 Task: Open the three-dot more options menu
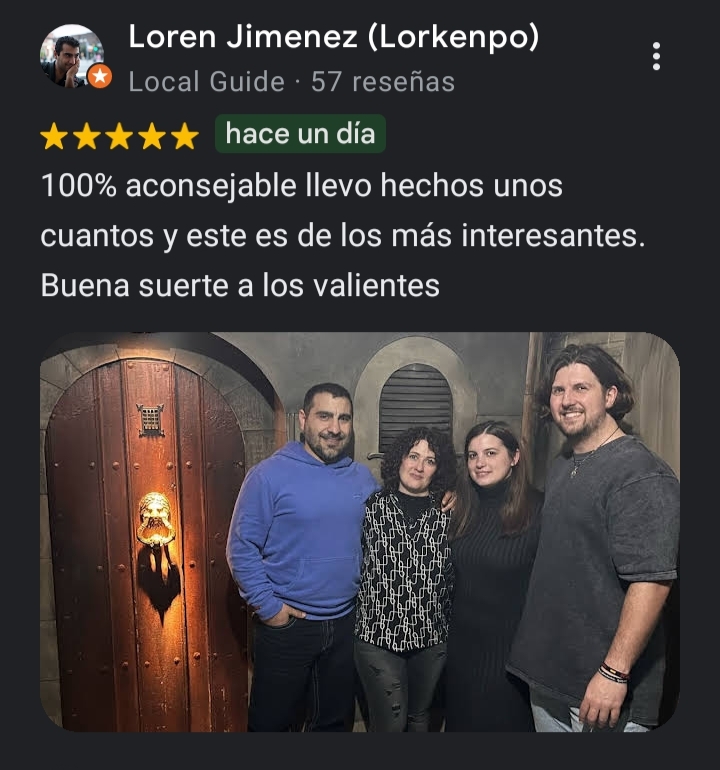pos(656,56)
